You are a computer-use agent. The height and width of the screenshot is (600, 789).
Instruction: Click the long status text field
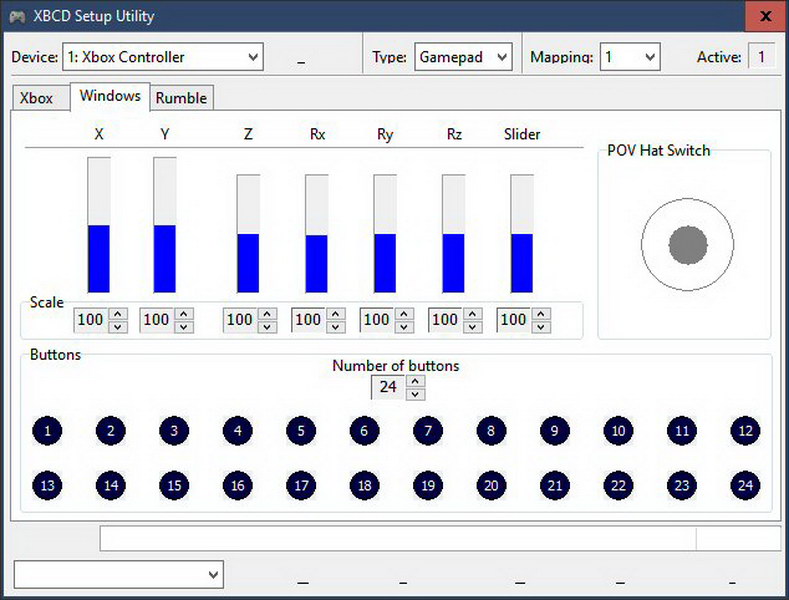398,539
